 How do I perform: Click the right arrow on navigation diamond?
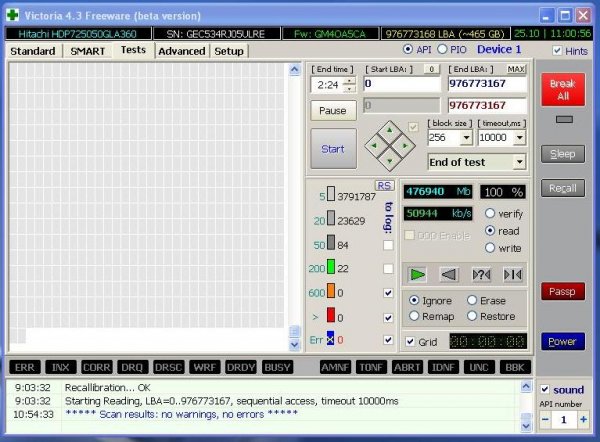404,146
